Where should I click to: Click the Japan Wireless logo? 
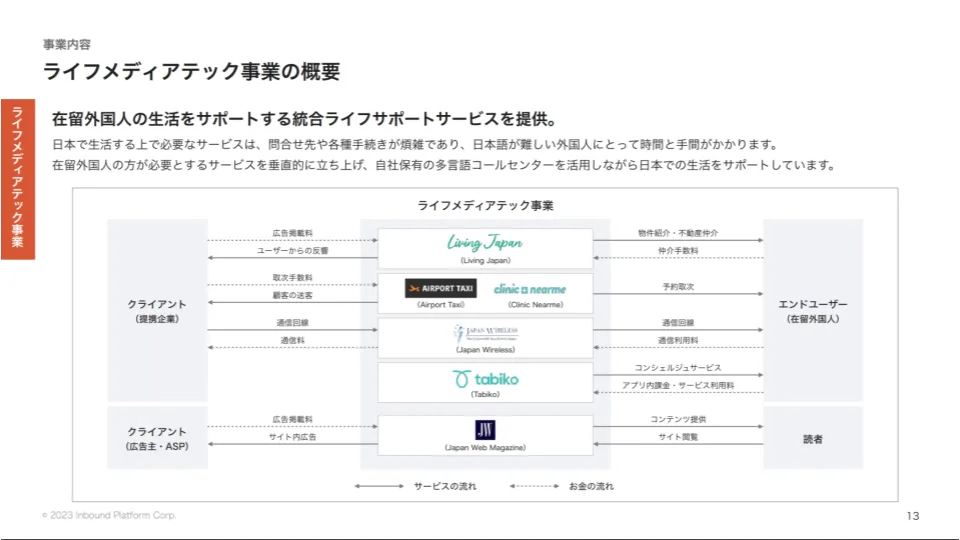(x=485, y=333)
